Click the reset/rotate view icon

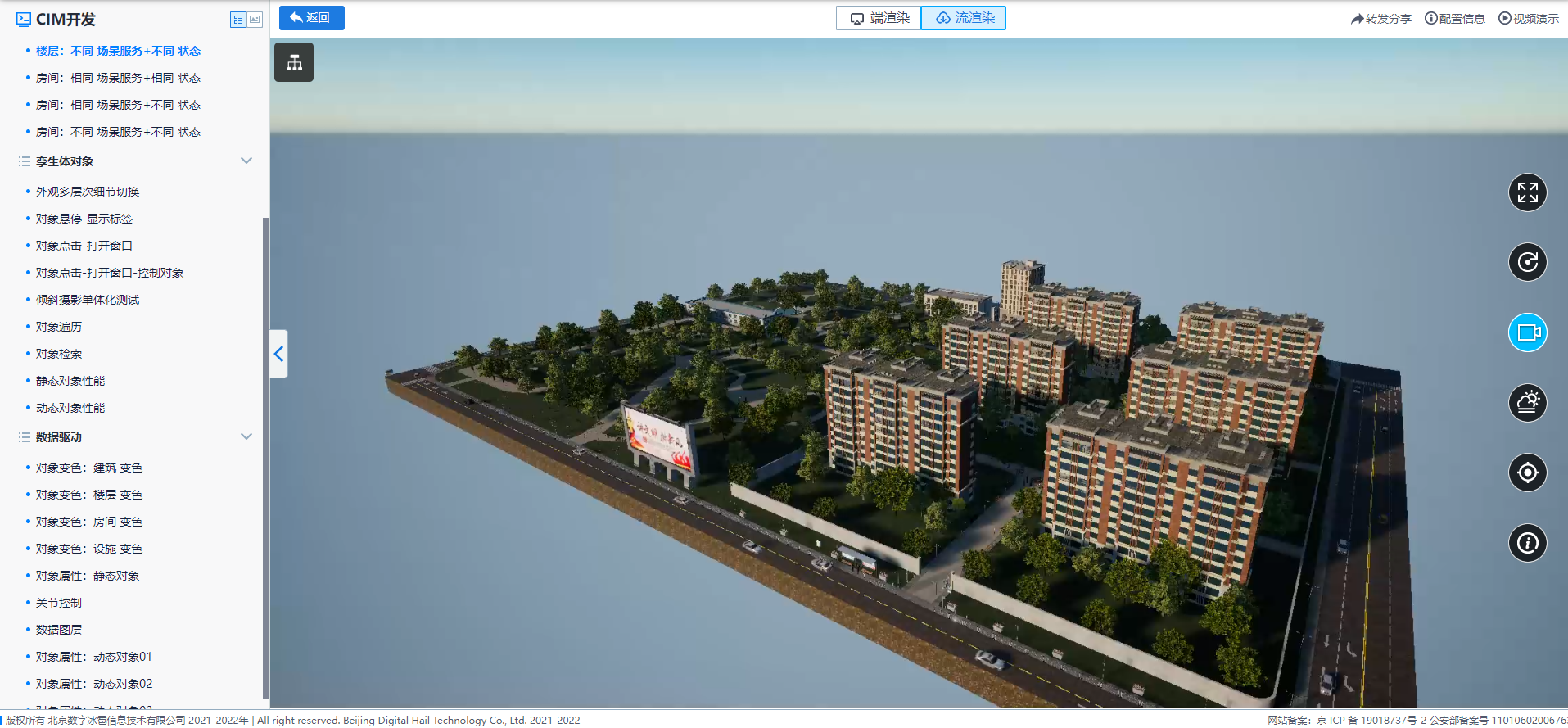click(1527, 262)
